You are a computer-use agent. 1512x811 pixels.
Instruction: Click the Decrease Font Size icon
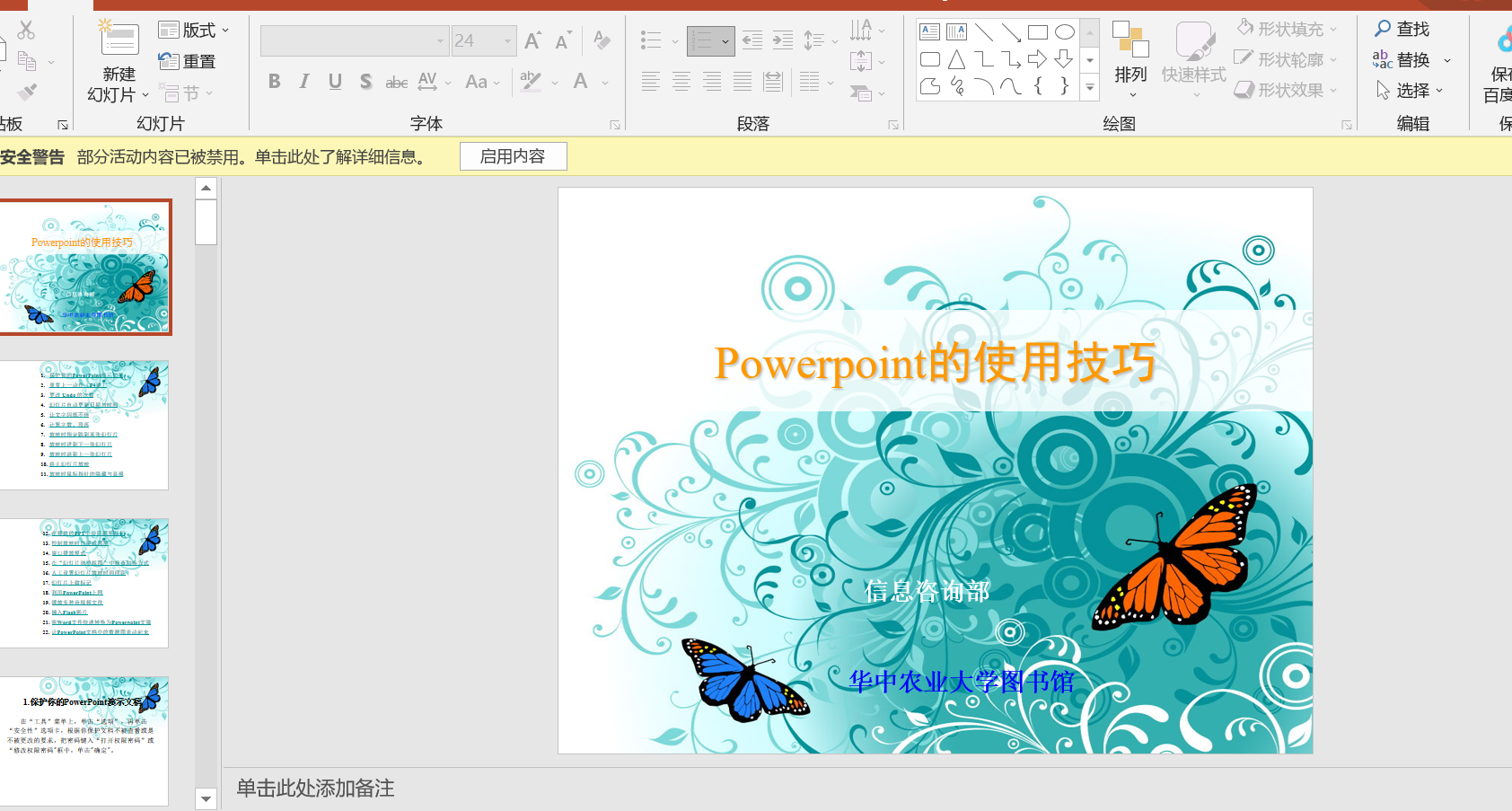[563, 40]
